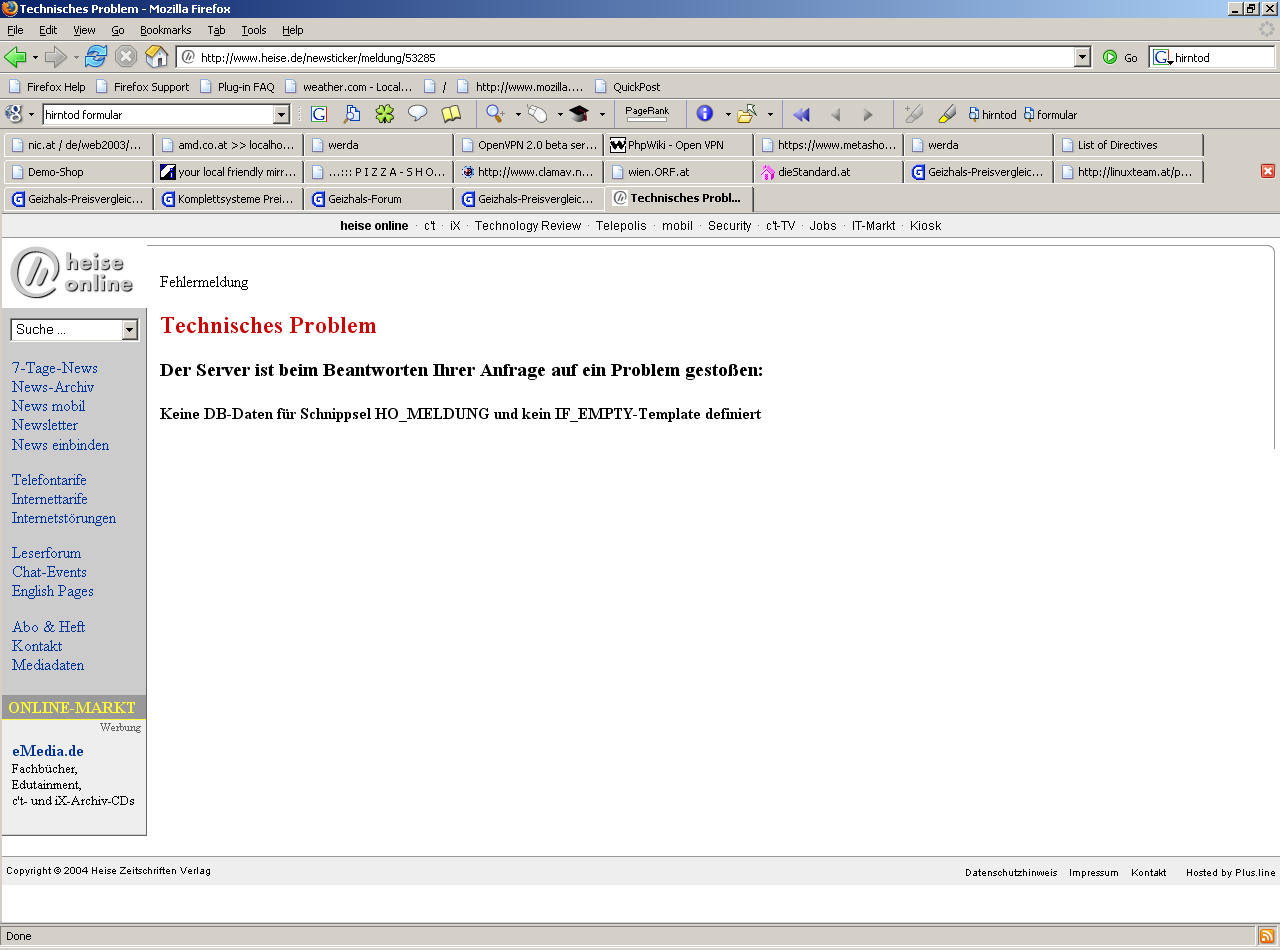
Task: Open the 7-Tage-News link
Action: tap(55, 368)
